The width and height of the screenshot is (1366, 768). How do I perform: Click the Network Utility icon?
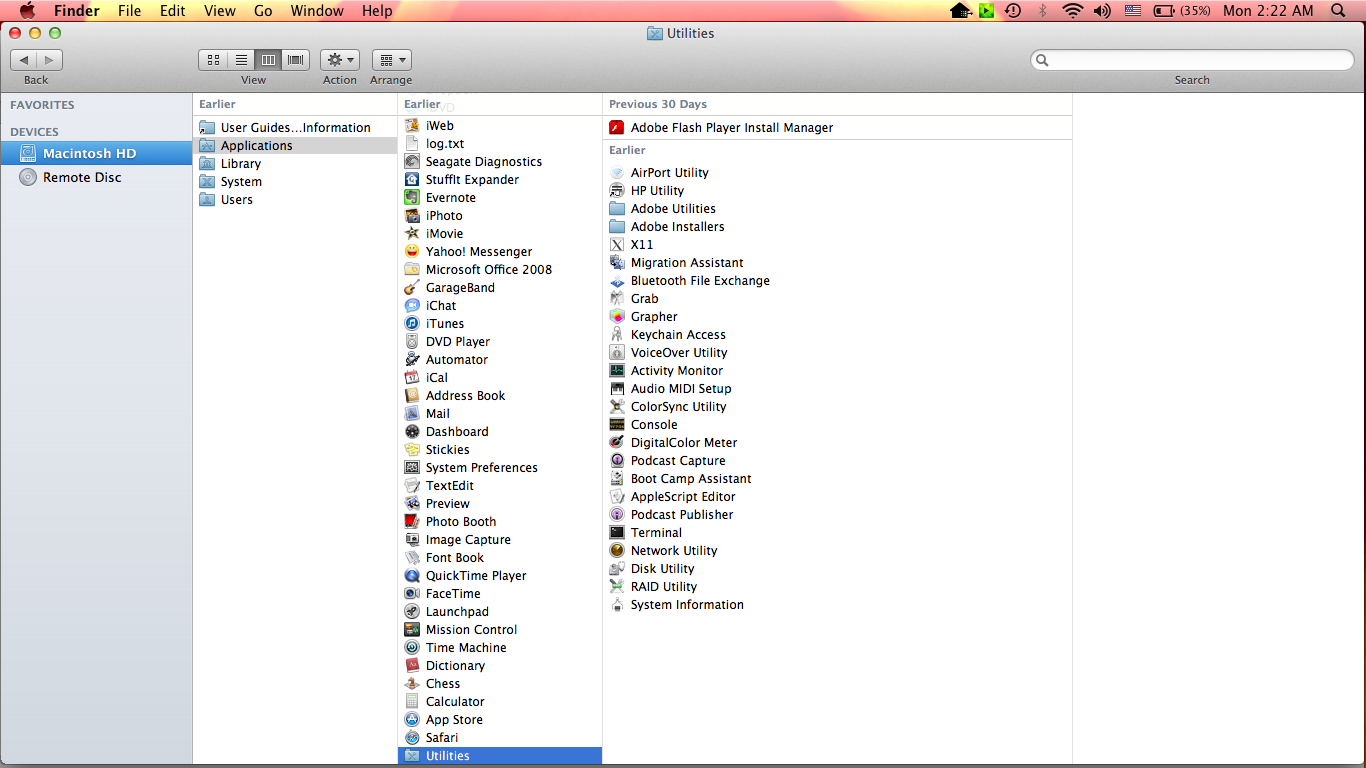coord(617,551)
